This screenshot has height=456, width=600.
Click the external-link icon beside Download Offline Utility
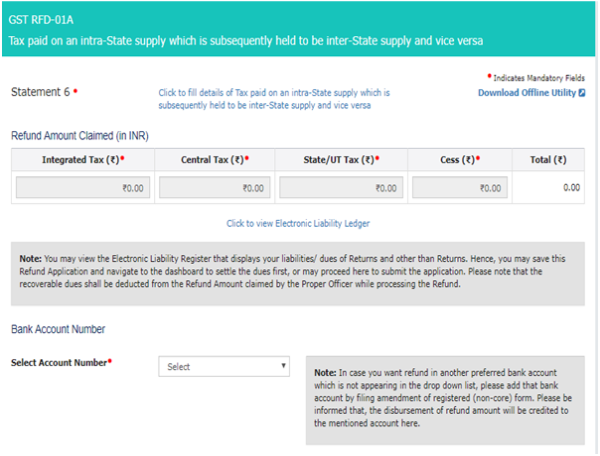(x=582, y=93)
